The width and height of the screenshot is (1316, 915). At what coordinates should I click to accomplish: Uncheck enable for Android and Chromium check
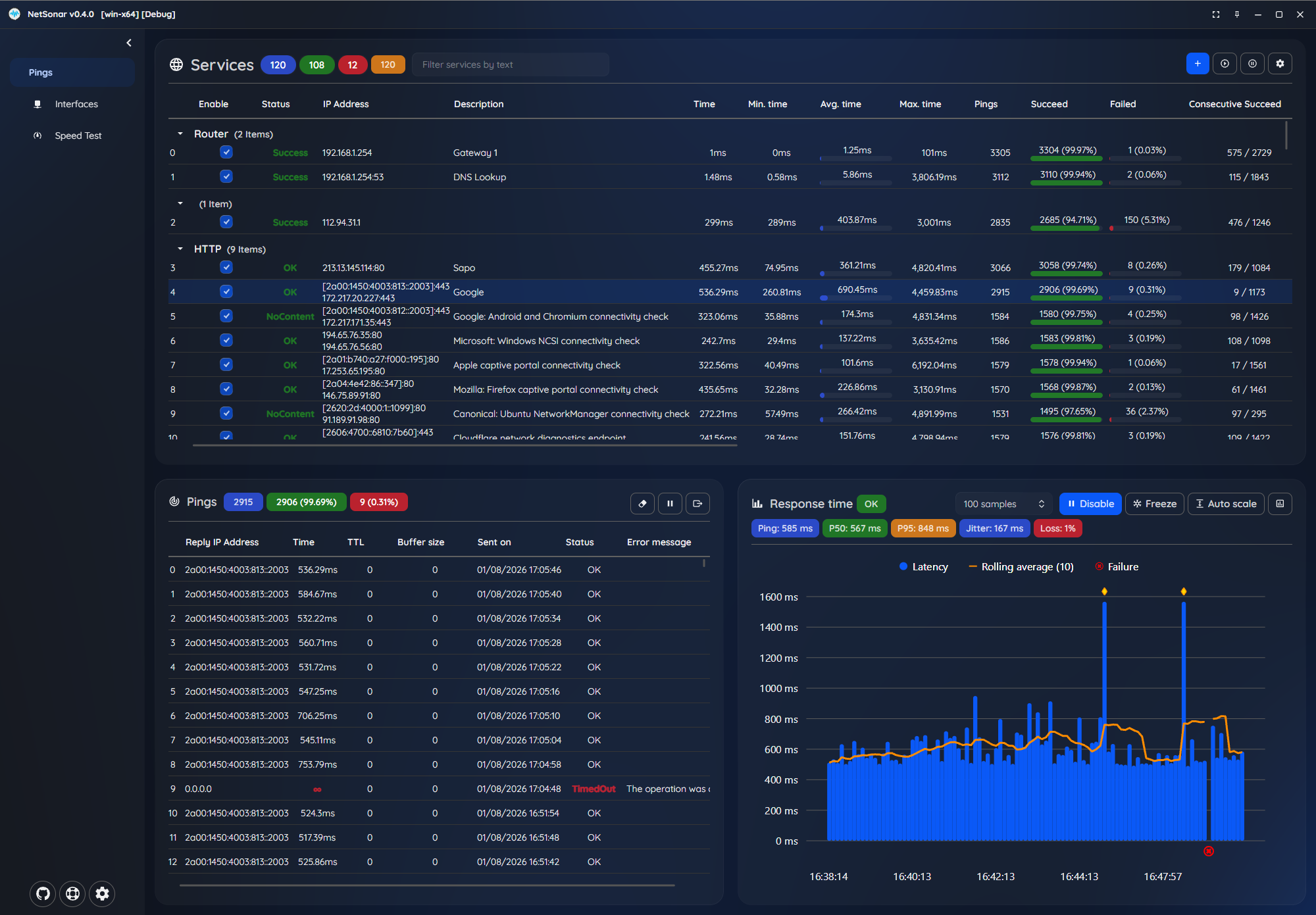click(226, 316)
